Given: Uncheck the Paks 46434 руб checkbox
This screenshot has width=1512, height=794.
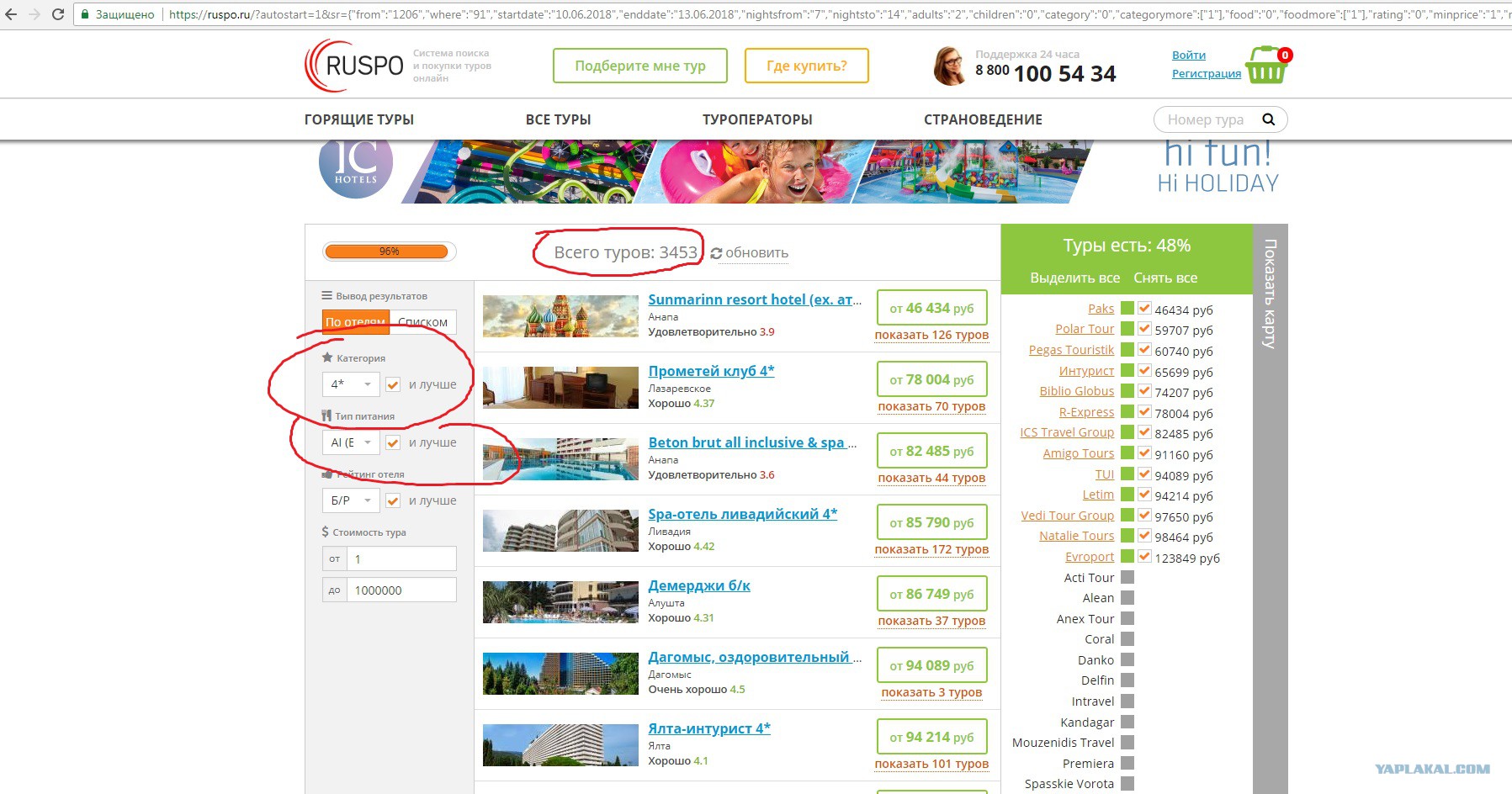Looking at the screenshot, I should tap(1144, 309).
